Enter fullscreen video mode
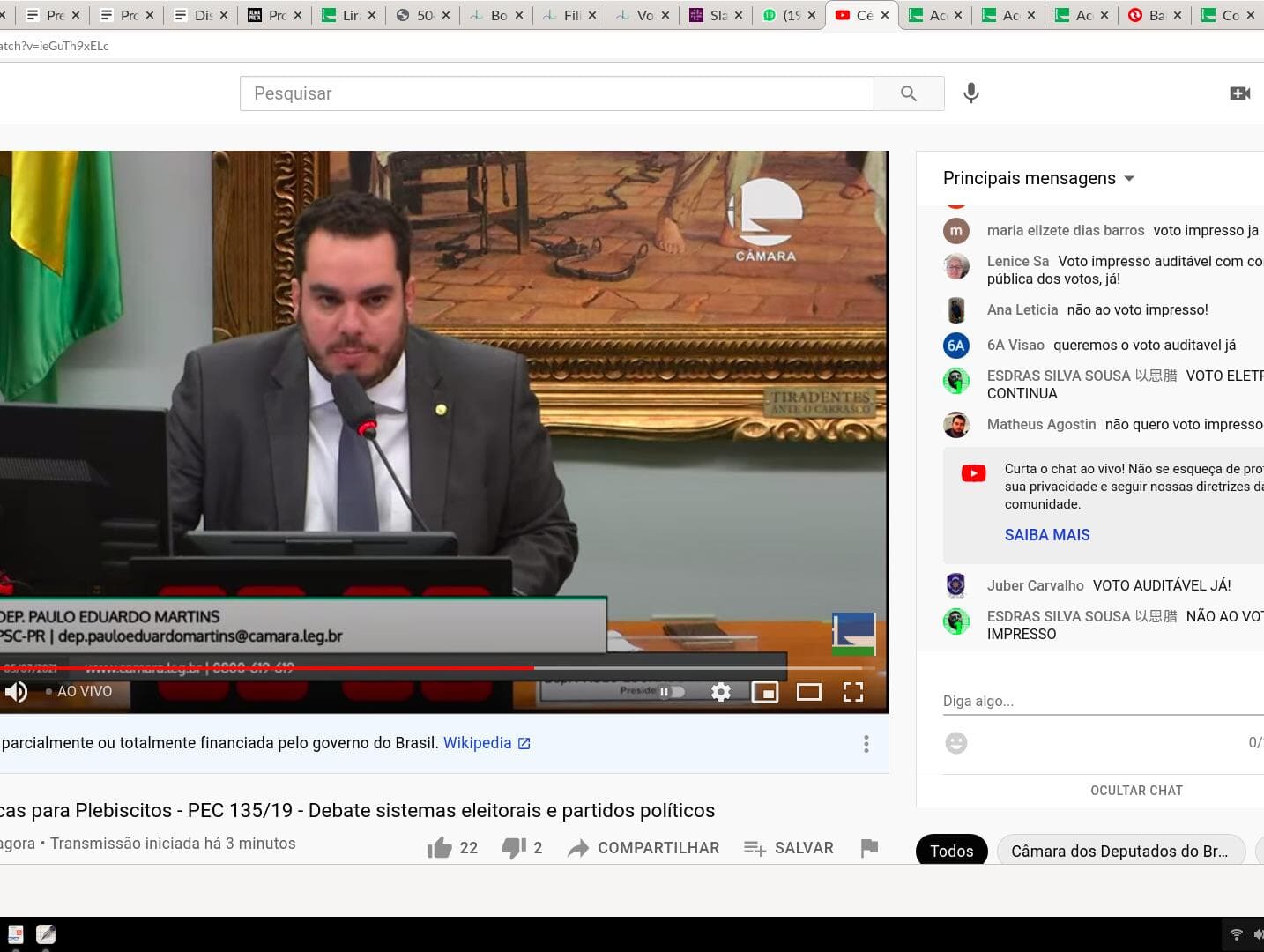1264x952 pixels. coord(852,692)
